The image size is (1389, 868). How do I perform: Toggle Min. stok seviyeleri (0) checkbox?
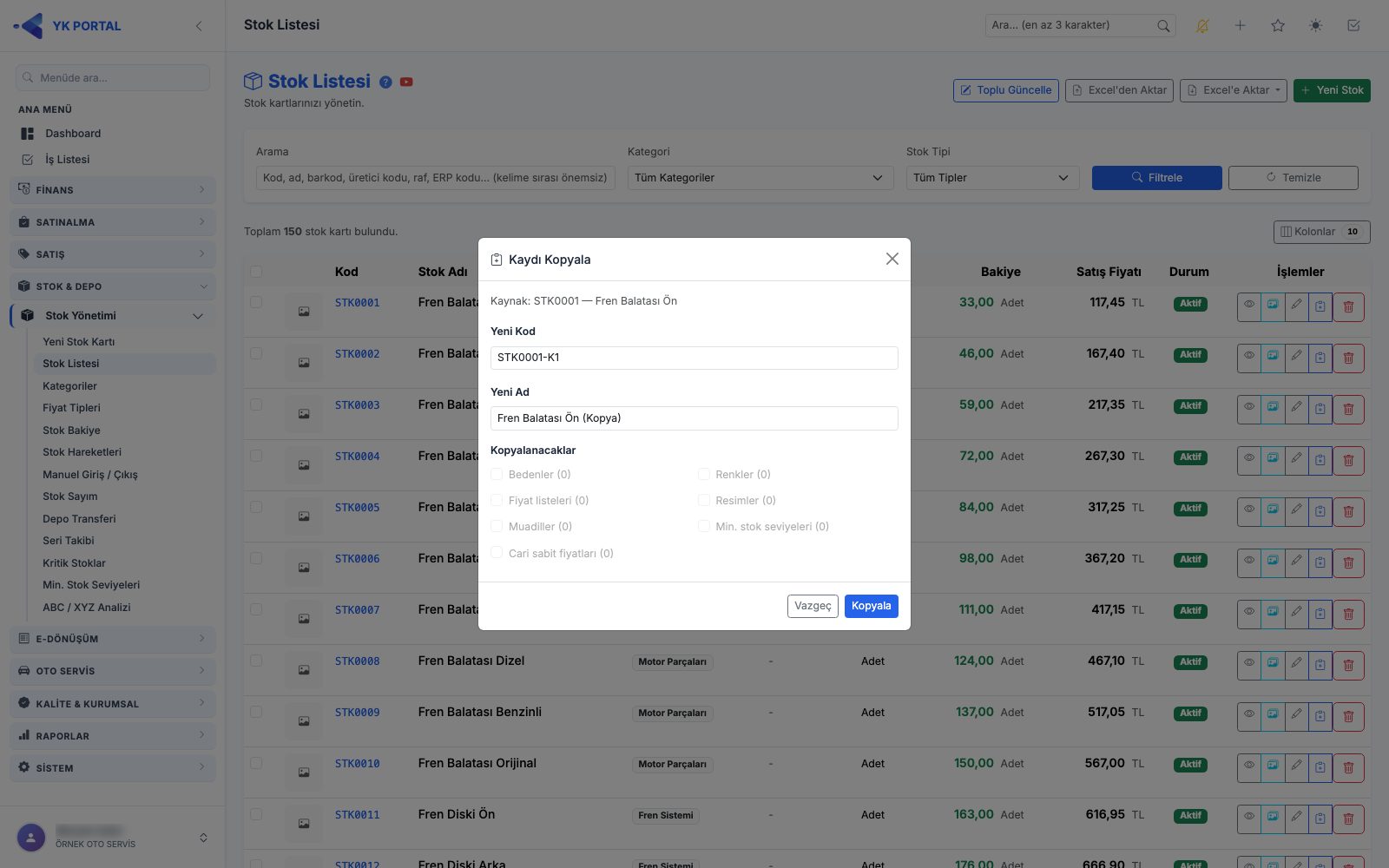pyautogui.click(x=704, y=526)
